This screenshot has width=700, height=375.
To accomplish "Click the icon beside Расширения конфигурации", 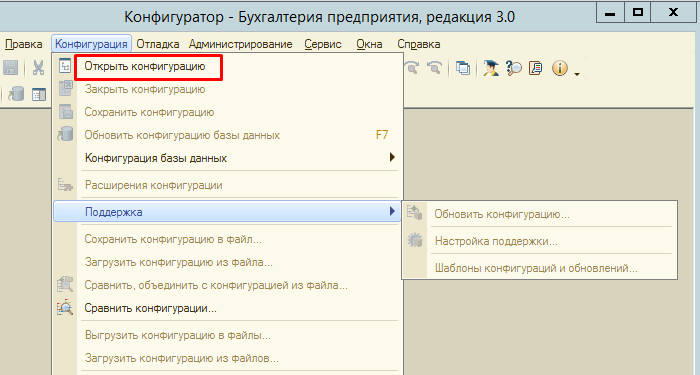I will tap(66, 185).
